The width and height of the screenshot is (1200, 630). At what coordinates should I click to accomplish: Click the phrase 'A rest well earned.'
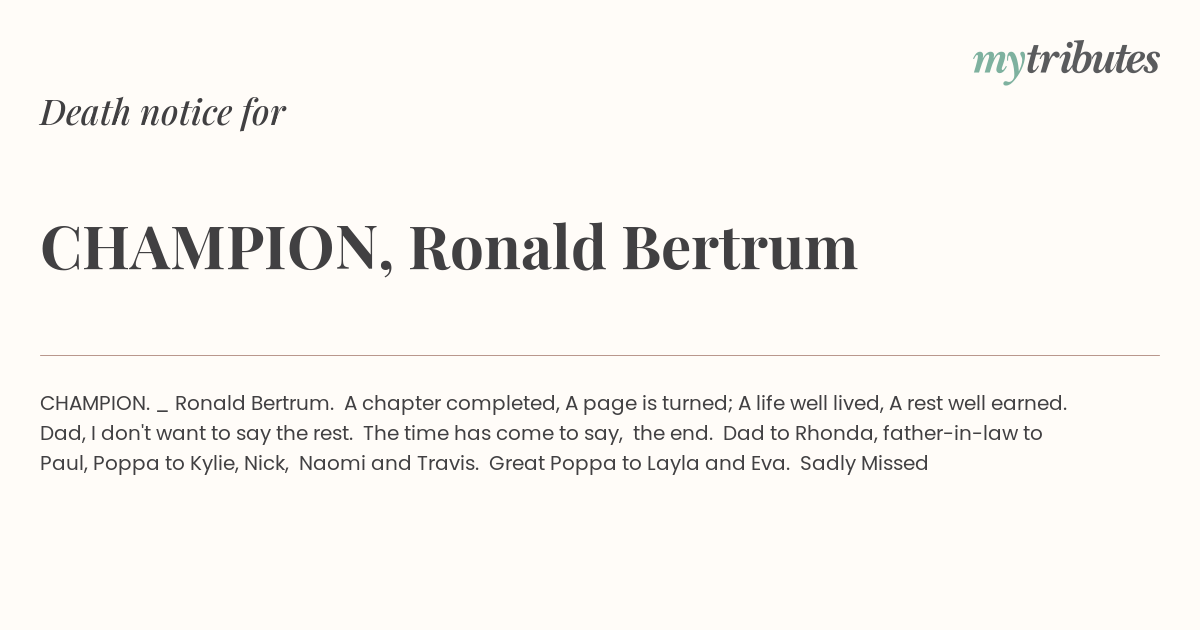[x=978, y=404]
